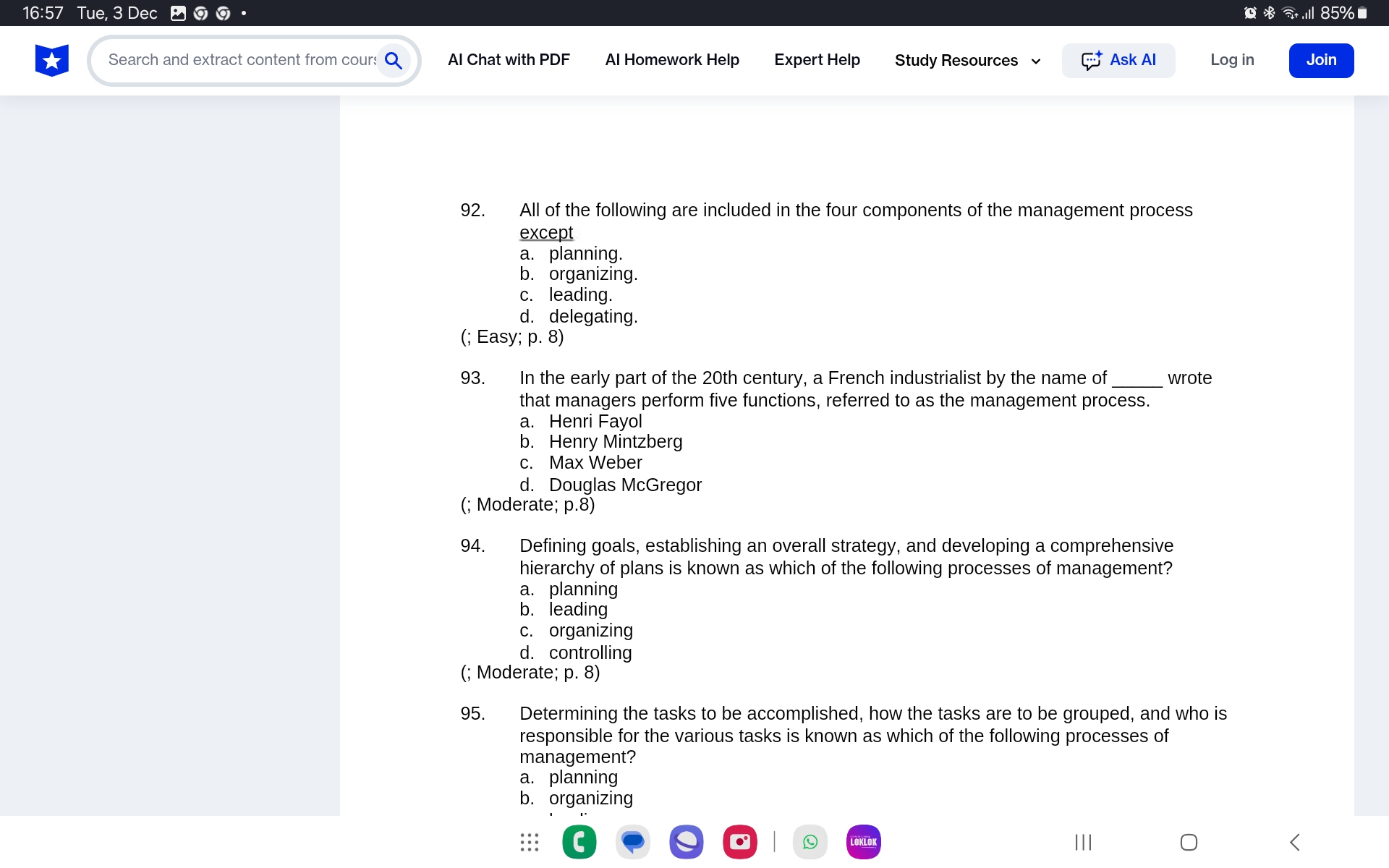Tap the home navigation button
This screenshot has width=1389, height=868.
coord(1189,842)
